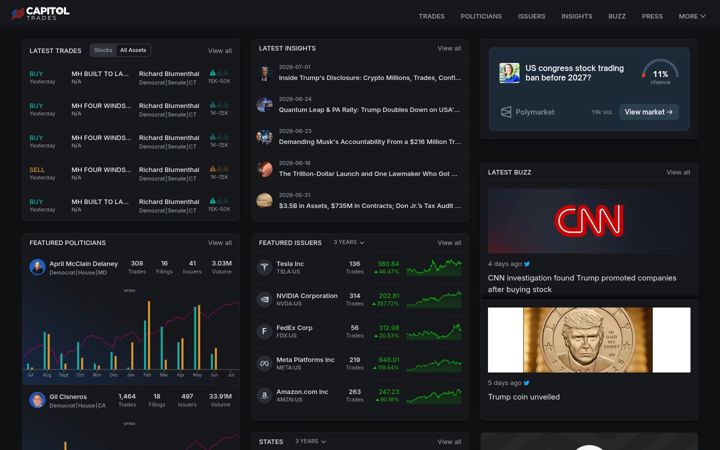
Task: Click Meta Platforms Inc issuer name
Action: 305,360
